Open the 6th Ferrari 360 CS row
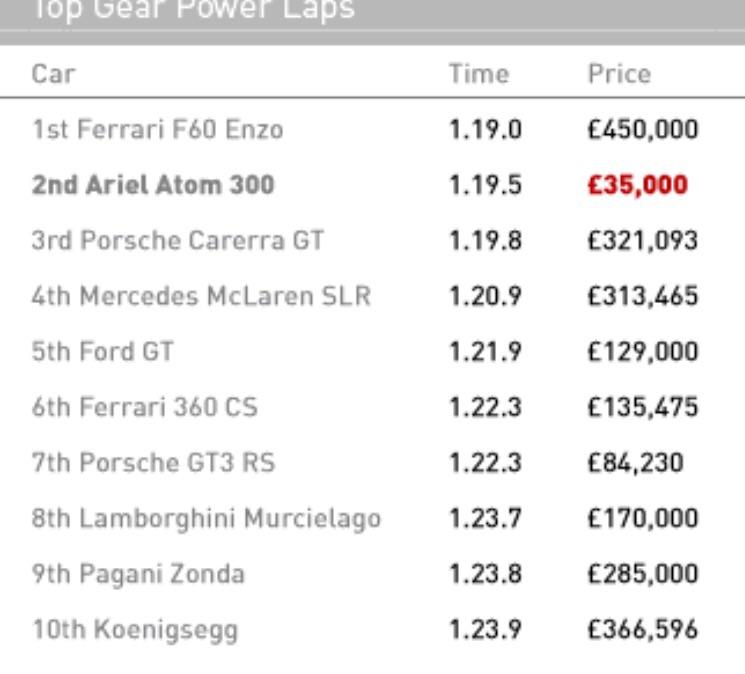745x674 pixels. point(372,407)
